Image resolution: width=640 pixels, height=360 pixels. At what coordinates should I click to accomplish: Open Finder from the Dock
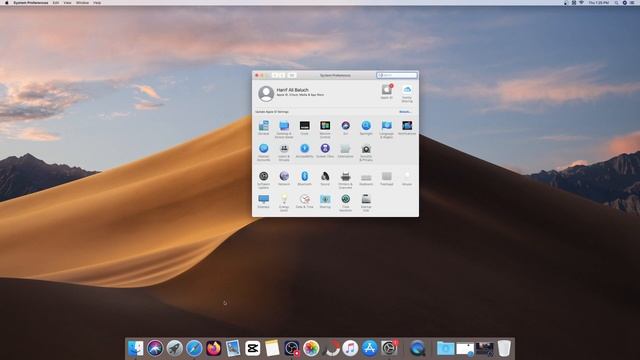(x=136, y=348)
